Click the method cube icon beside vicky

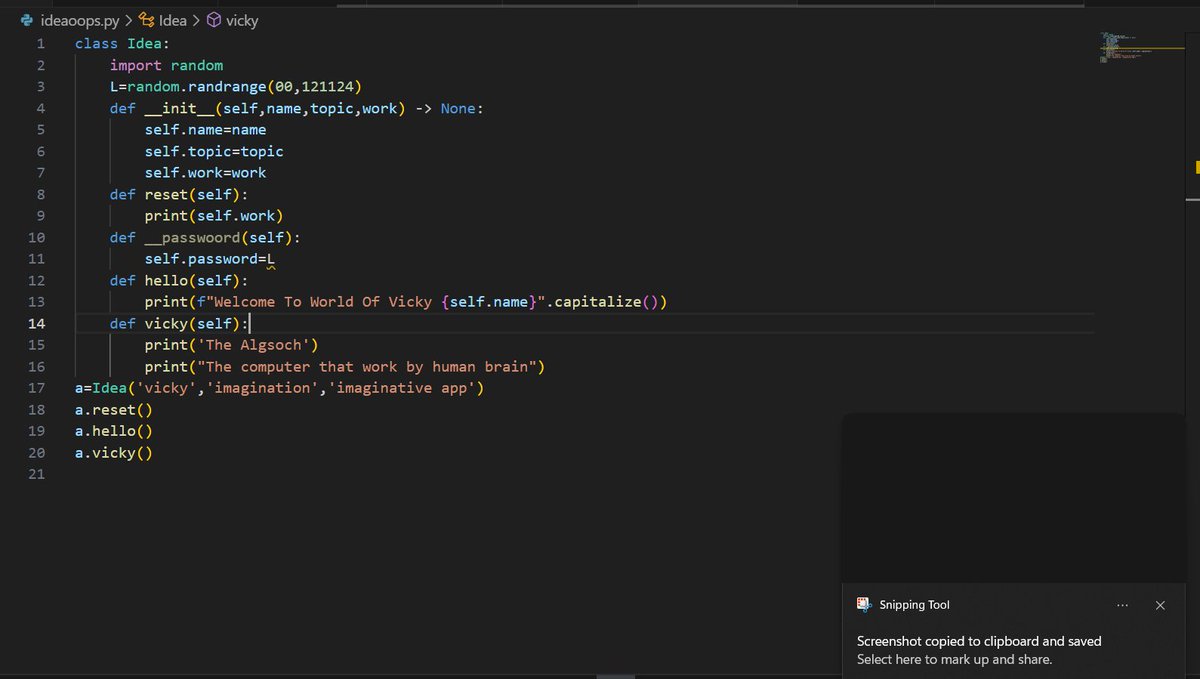[x=214, y=20]
